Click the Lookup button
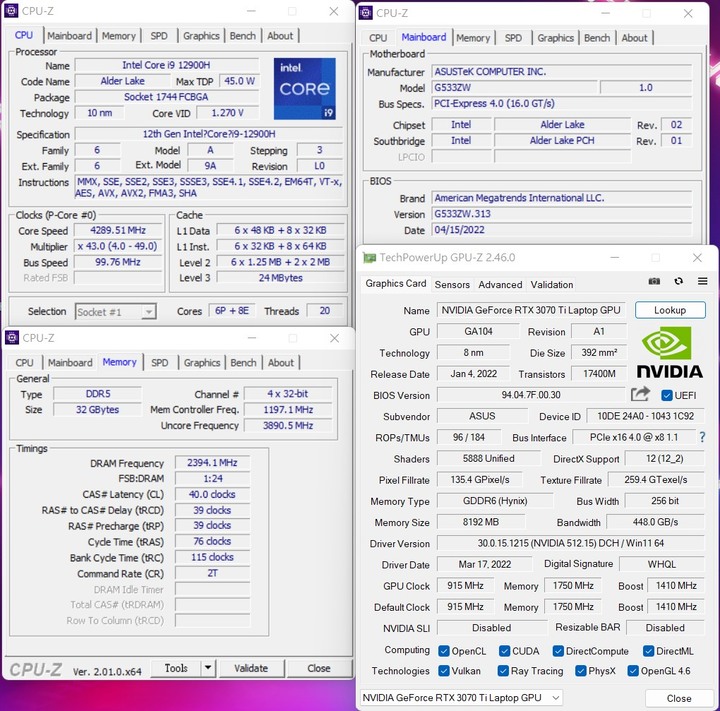 click(670, 310)
